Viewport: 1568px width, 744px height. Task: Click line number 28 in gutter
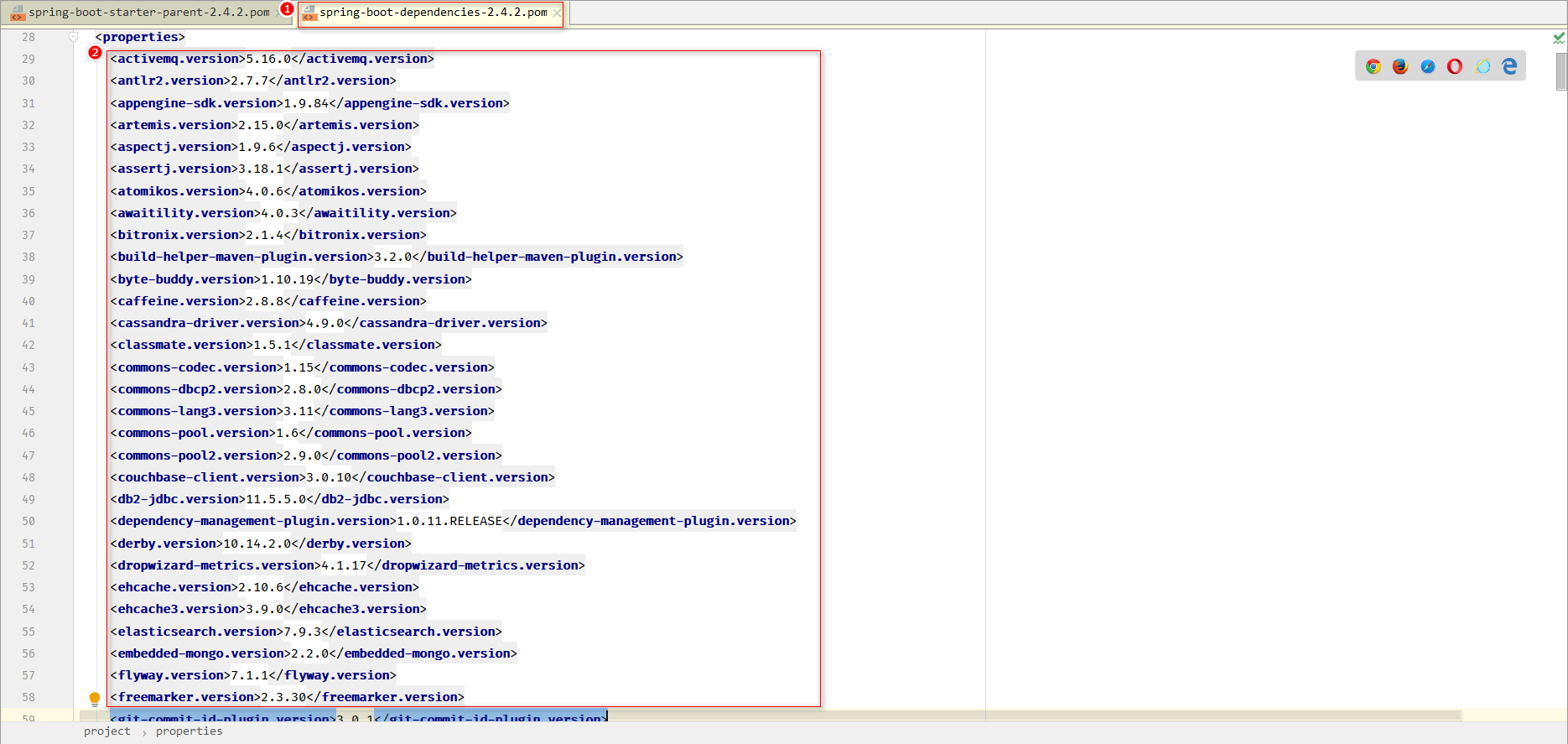click(29, 37)
